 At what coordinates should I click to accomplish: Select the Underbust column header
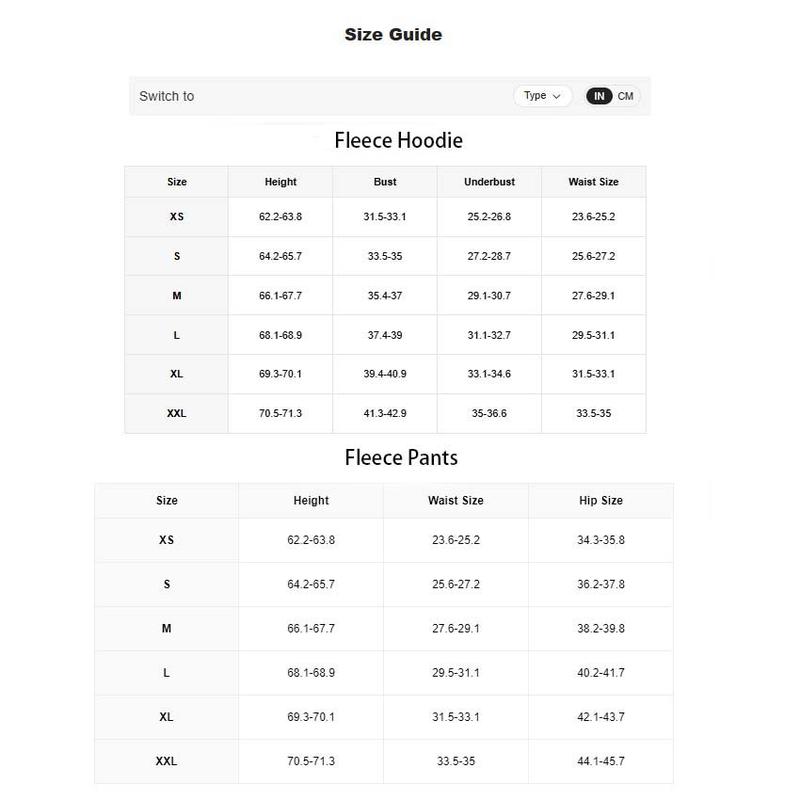pyautogui.click(x=489, y=182)
